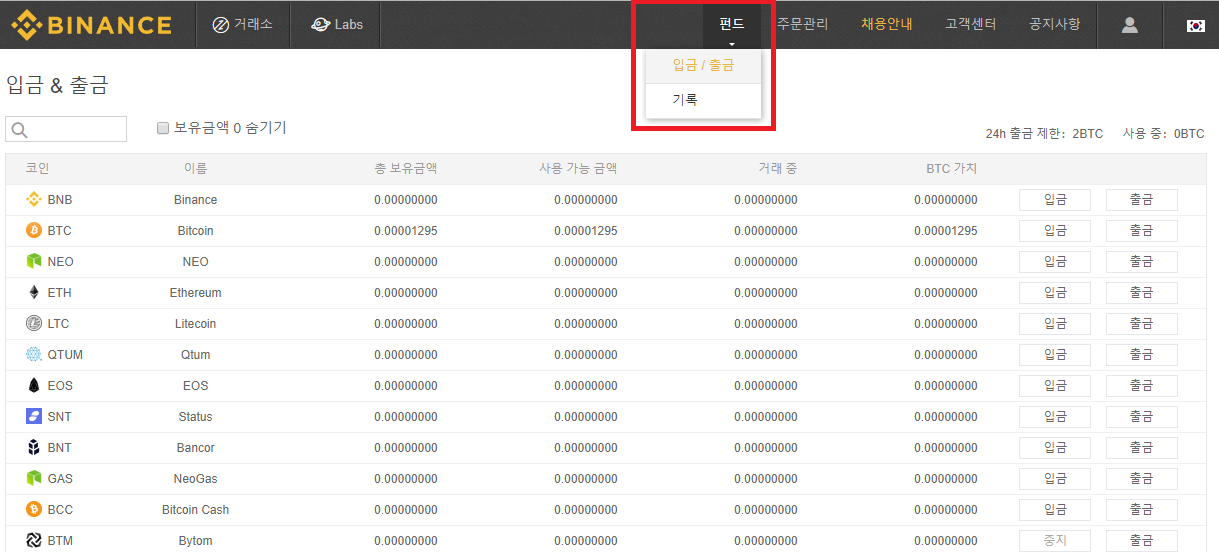Click the Ethereum name text
The width and height of the screenshot is (1219, 552).
(195, 293)
